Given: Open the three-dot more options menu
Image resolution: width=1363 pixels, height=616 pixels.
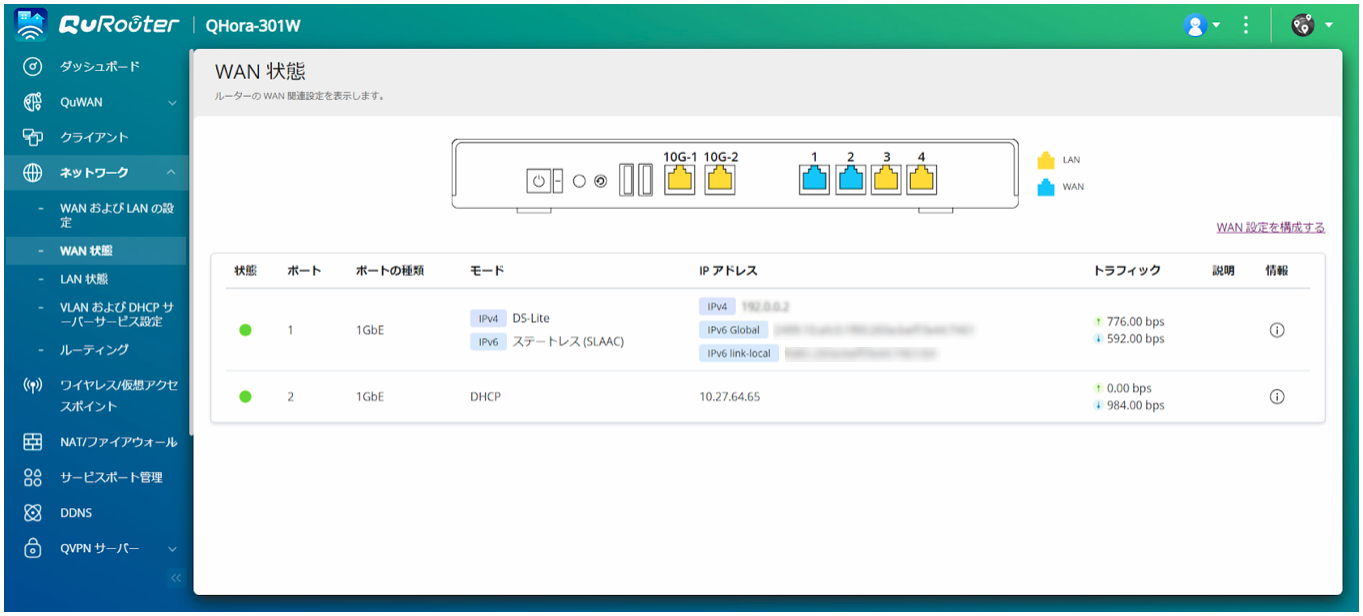Looking at the screenshot, I should coord(1245,25).
